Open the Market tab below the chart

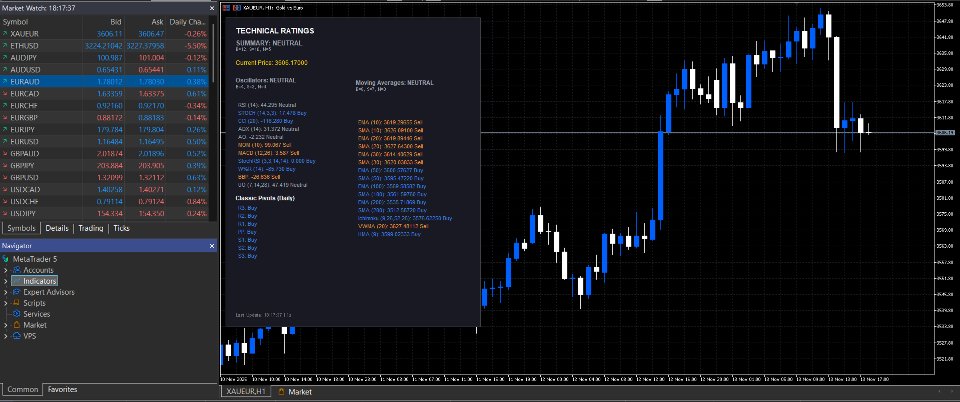click(294, 392)
